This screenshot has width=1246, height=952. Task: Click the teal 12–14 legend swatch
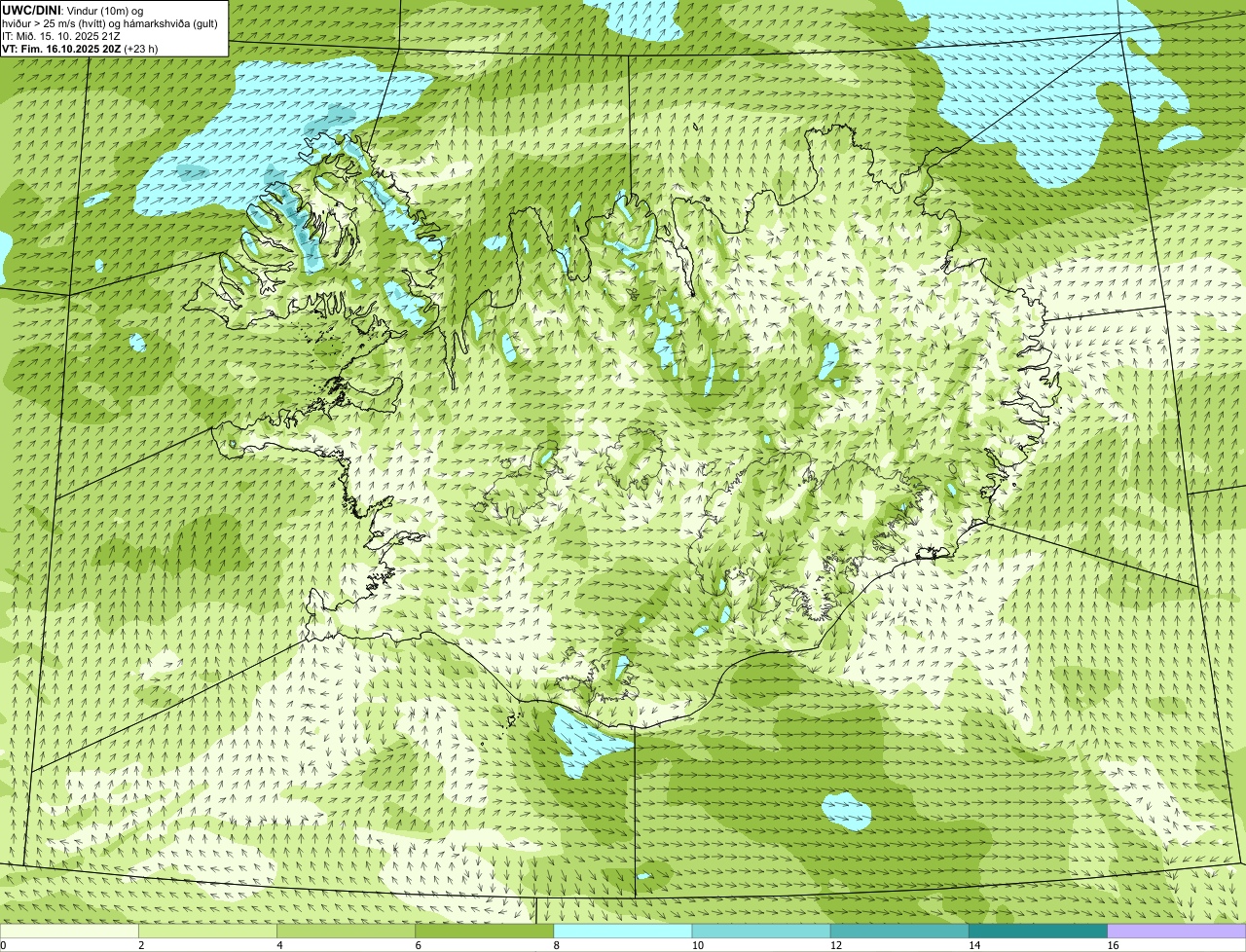click(899, 932)
